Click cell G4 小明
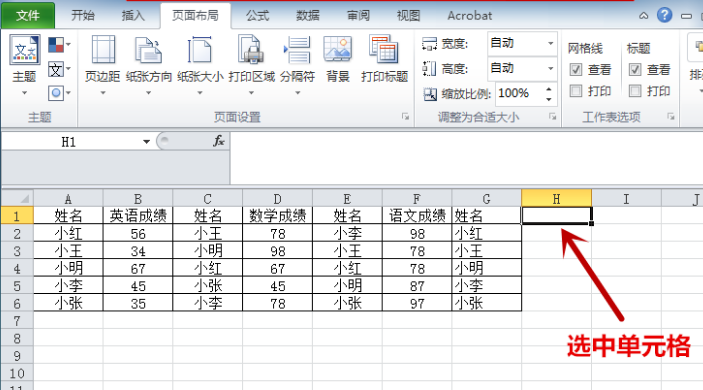 pos(487,268)
